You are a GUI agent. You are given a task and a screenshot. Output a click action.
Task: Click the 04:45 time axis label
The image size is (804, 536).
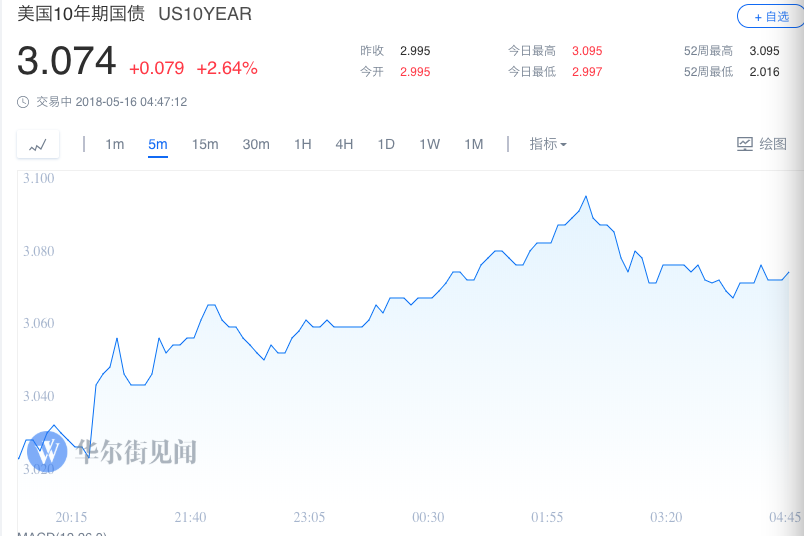click(785, 517)
